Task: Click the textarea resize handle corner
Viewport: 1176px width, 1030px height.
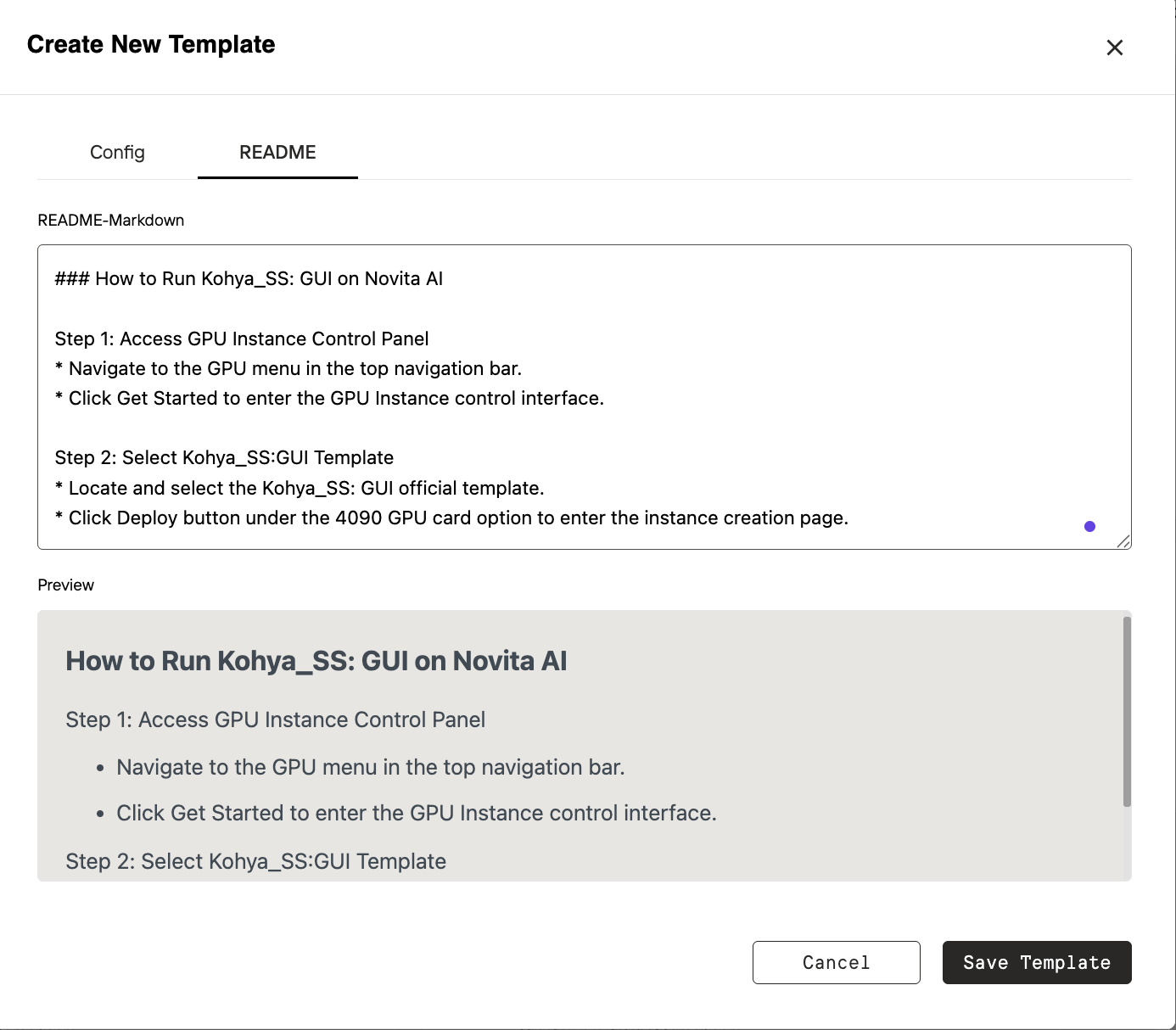Action: [x=1123, y=541]
